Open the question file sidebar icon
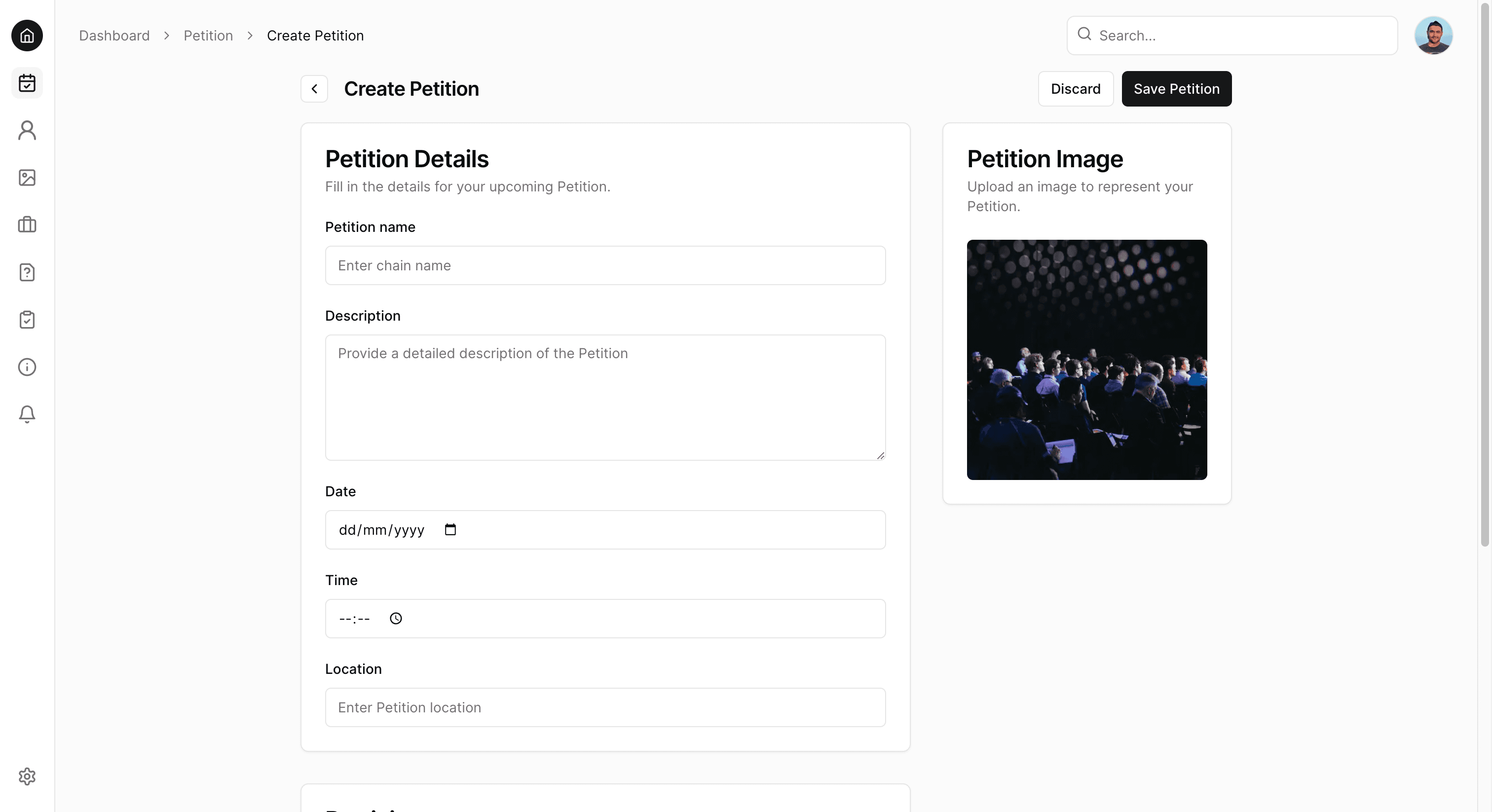This screenshot has height=812, width=1492. (27, 272)
